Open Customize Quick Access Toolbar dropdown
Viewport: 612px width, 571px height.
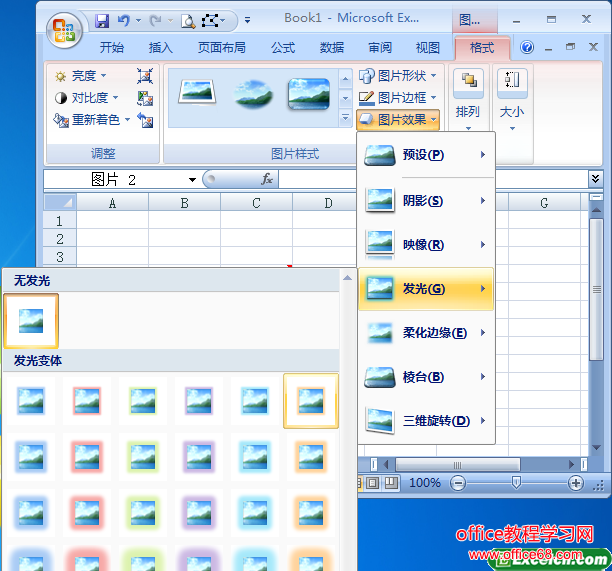click(x=247, y=20)
